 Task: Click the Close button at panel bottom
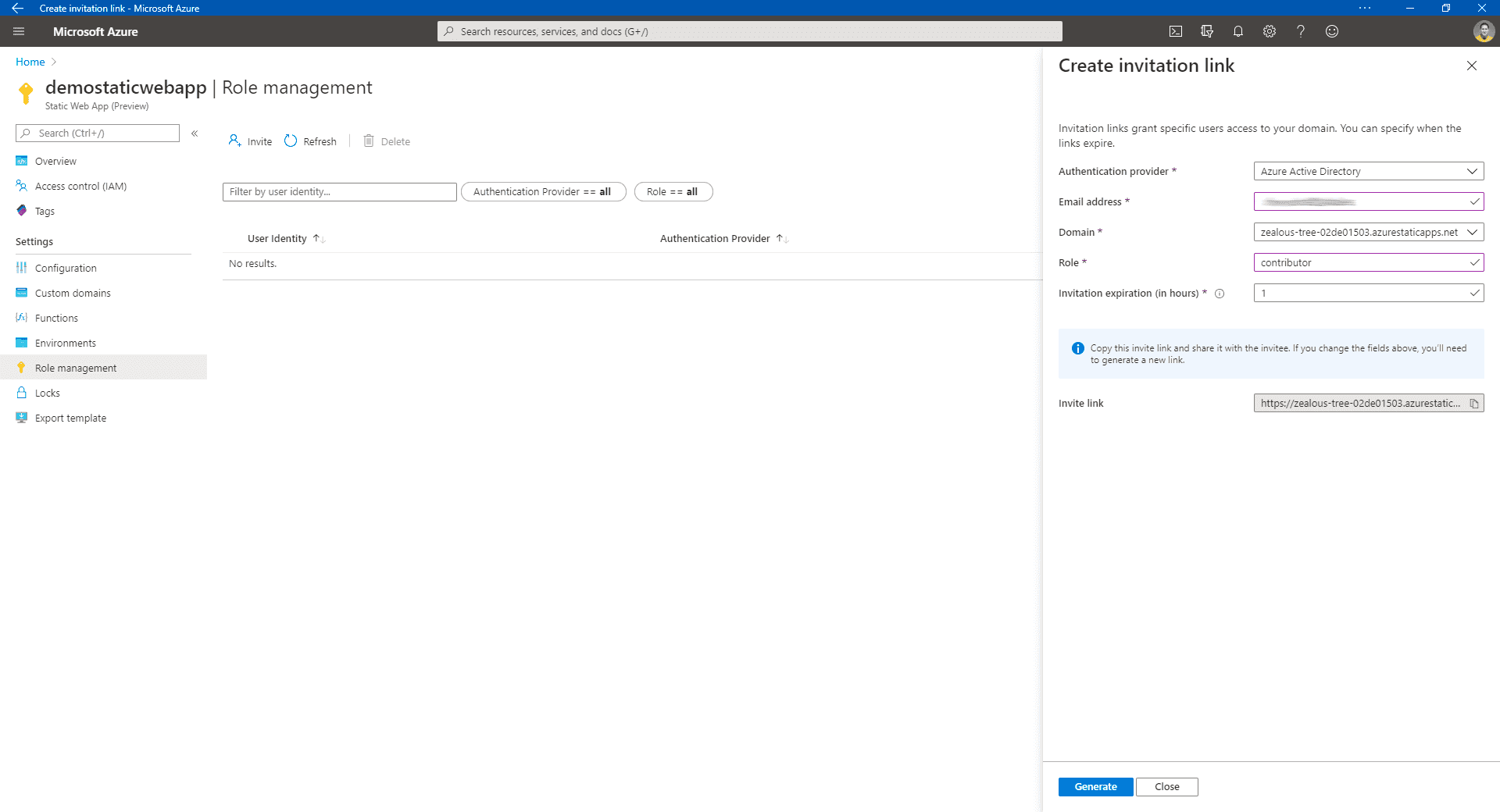(1167, 787)
